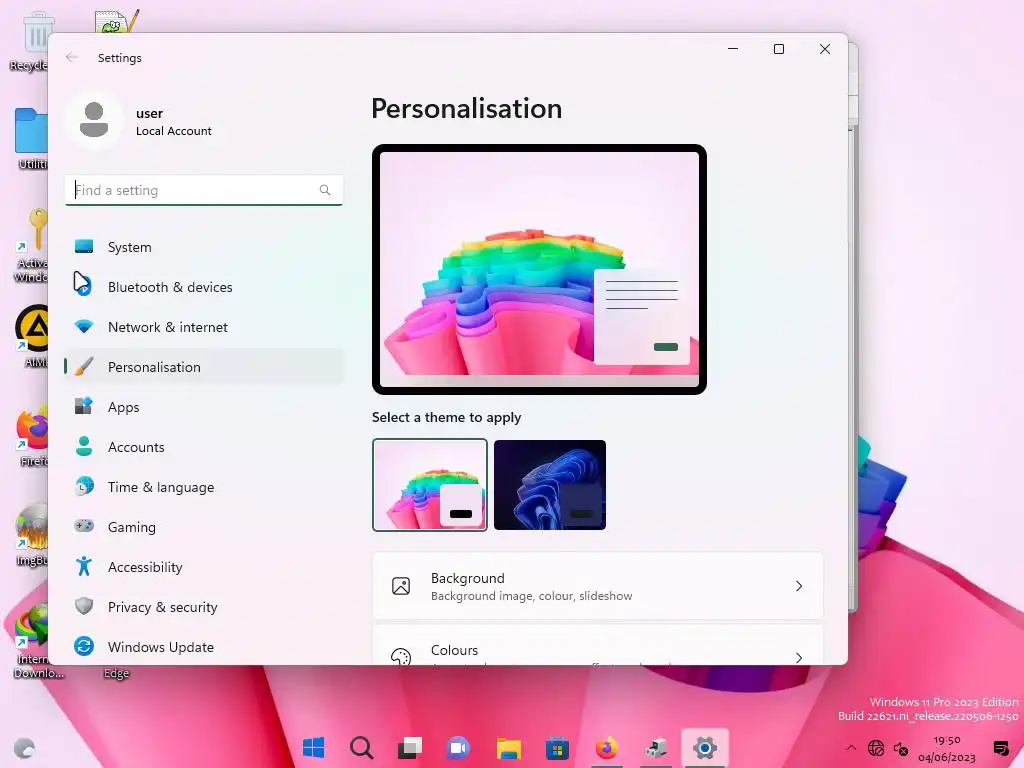Focus the Find a setting search box

coord(204,190)
